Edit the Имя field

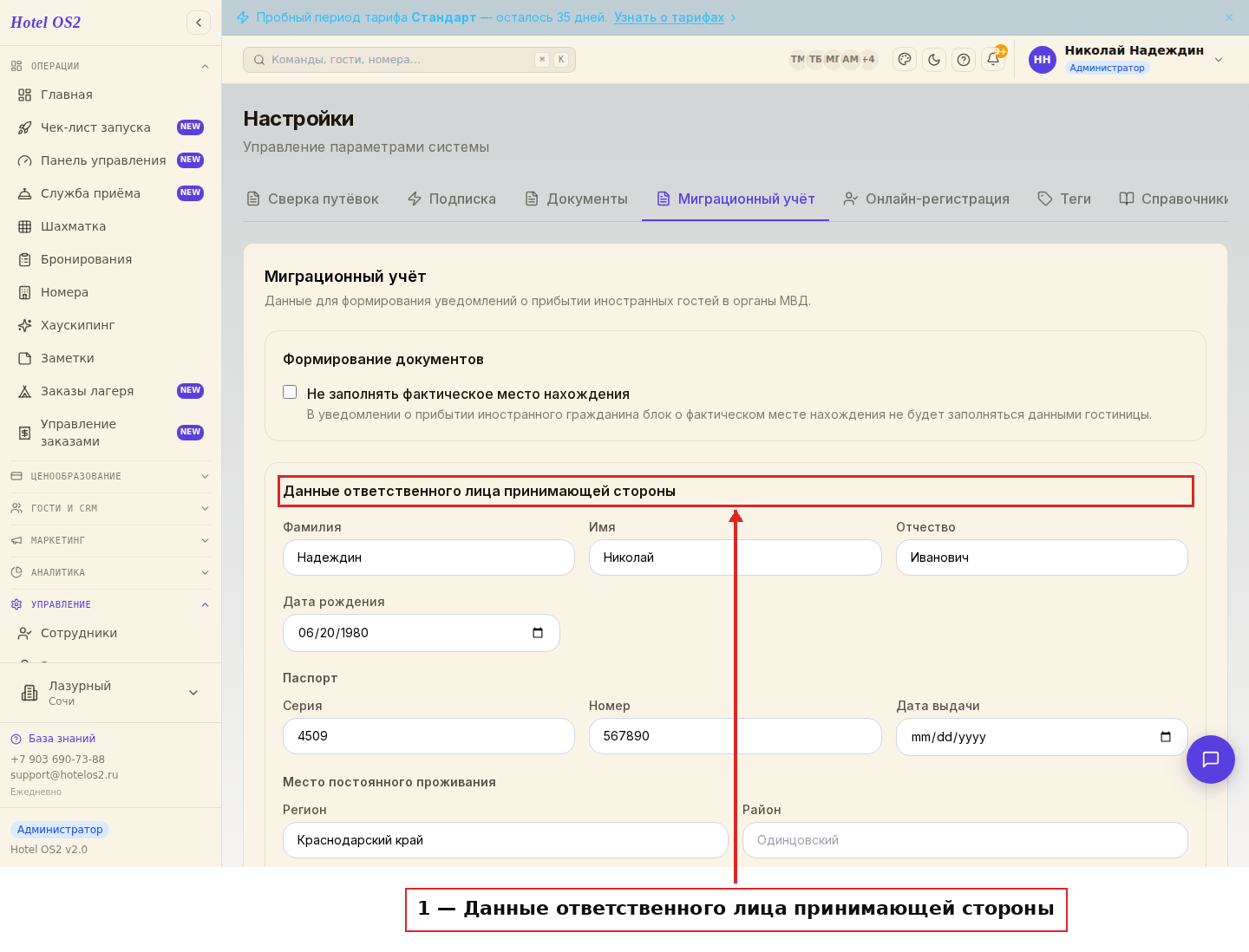(736, 558)
